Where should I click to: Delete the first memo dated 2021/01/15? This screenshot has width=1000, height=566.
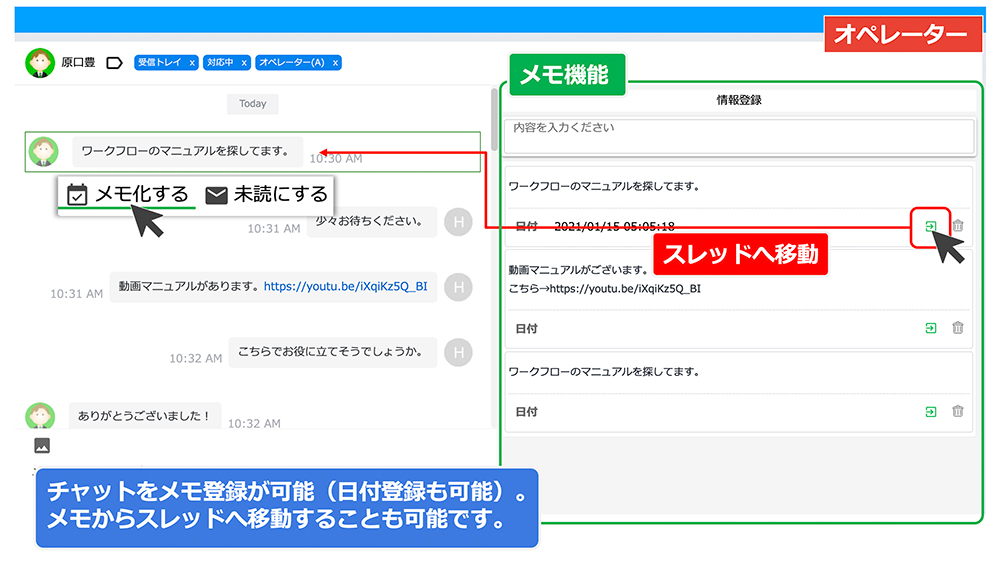(x=958, y=225)
